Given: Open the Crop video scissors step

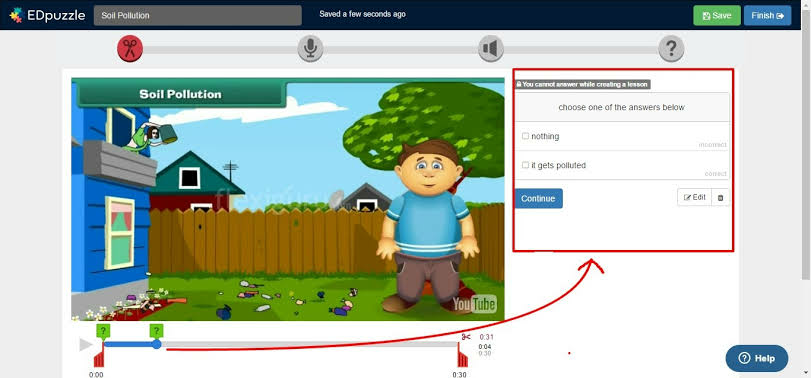Looking at the screenshot, I should tap(130, 49).
